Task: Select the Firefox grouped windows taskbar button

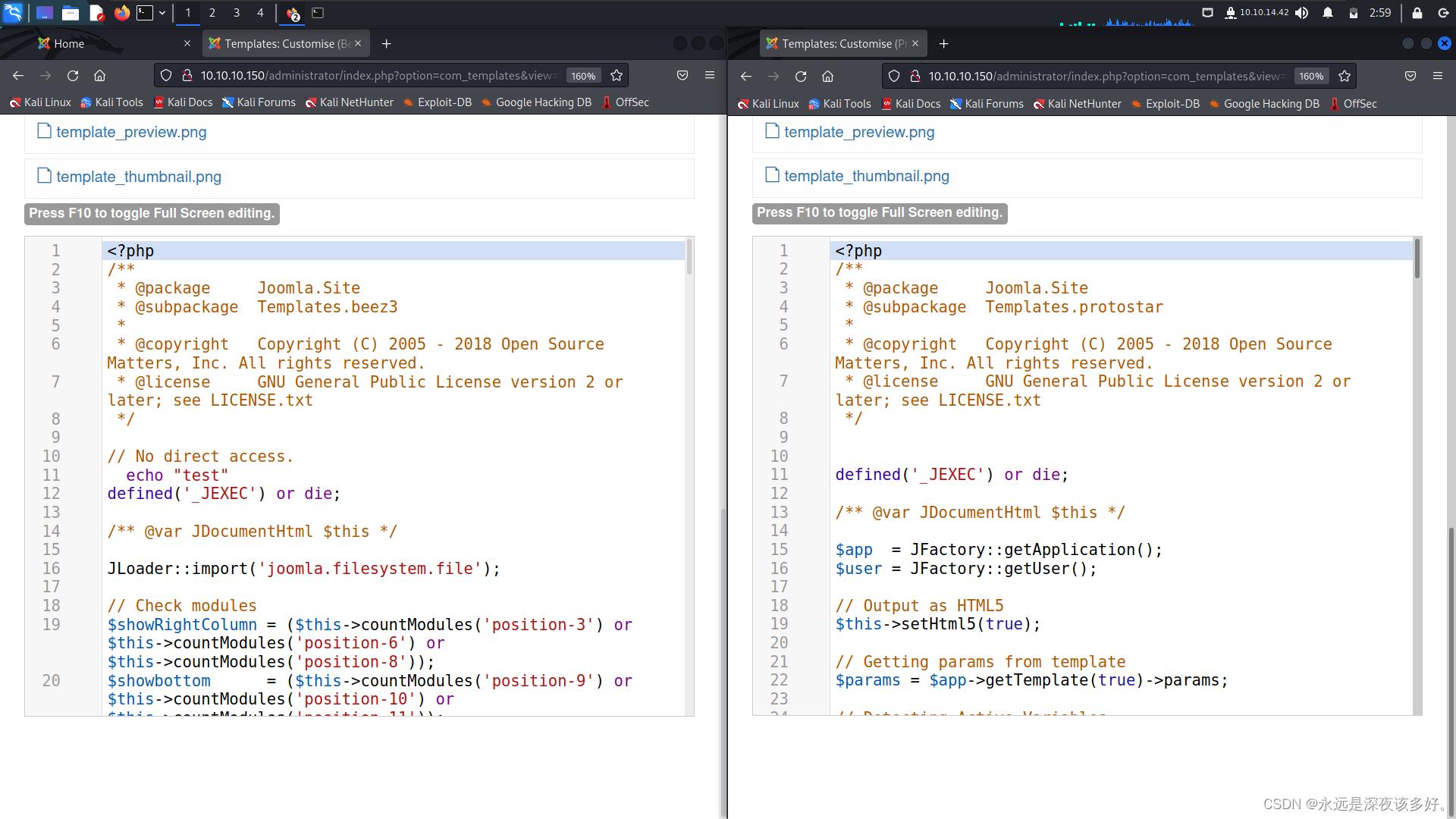Action: [293, 13]
